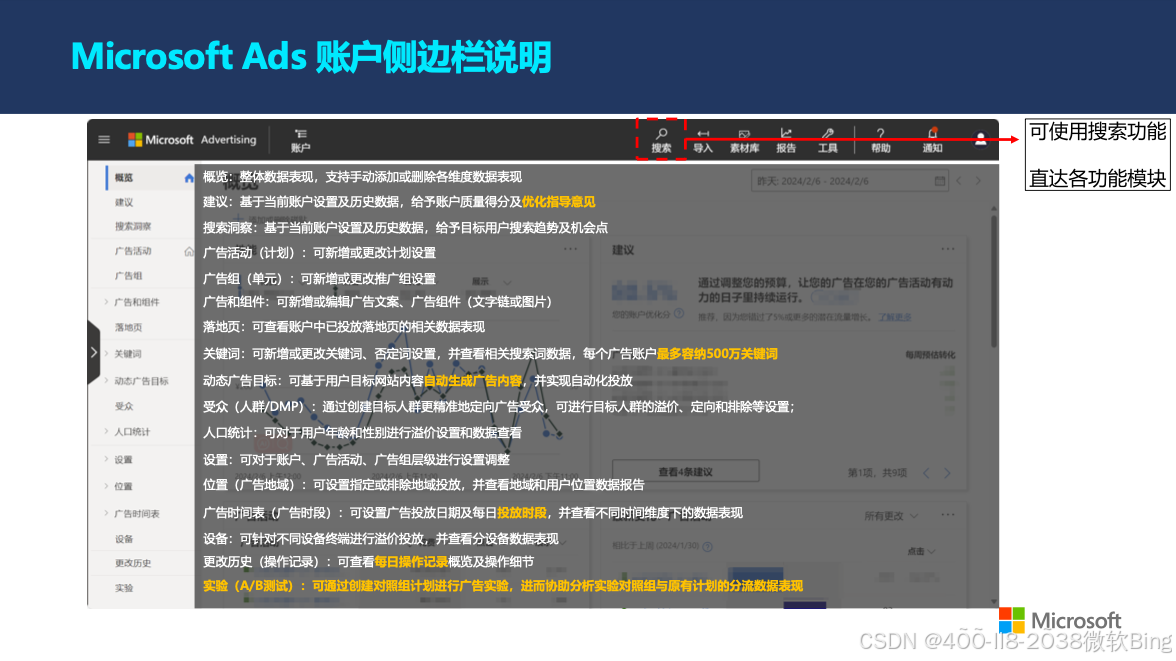Screen dimensions: 1176x661
Task: Expand 广告和组件 in sidebar
Action: point(106,302)
